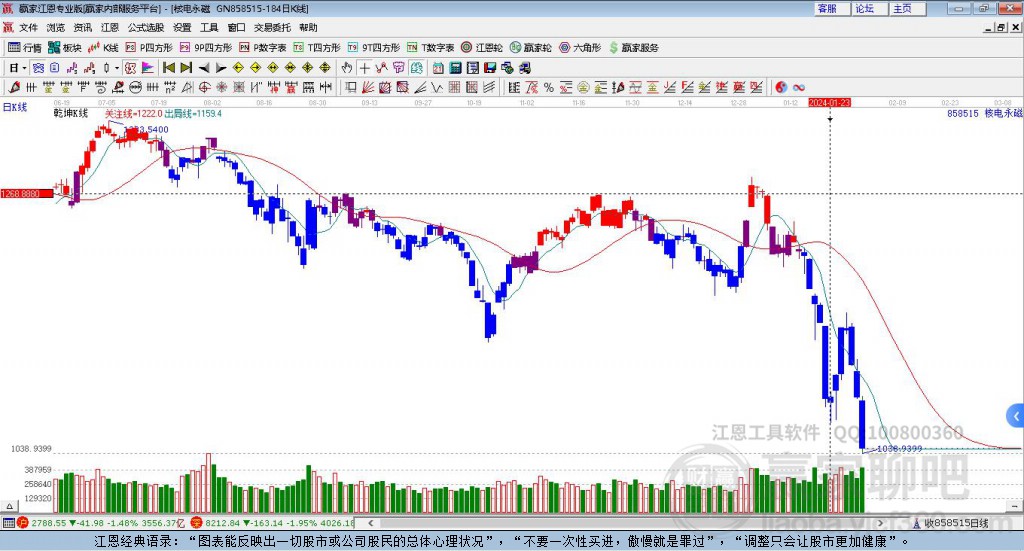
Task: Open the calendar icon showing 21
Action: (x=438, y=68)
